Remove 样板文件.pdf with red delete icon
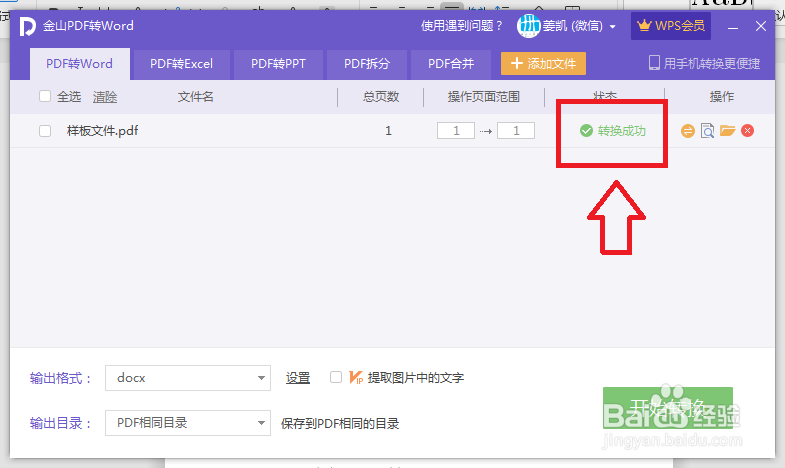Viewport: 785px width, 468px height. pos(747,131)
